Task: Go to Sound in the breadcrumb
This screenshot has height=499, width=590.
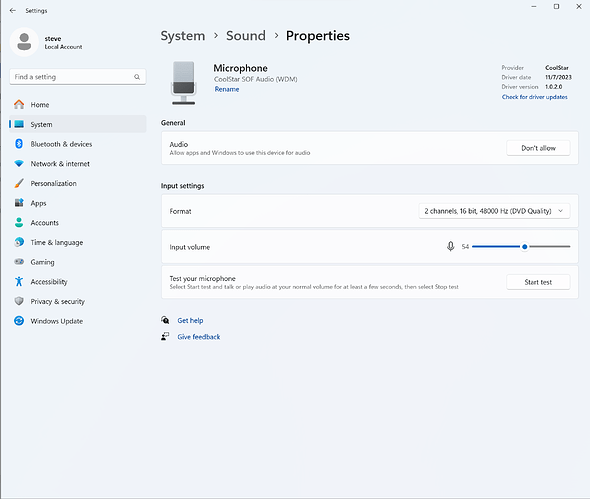Action: click(246, 36)
